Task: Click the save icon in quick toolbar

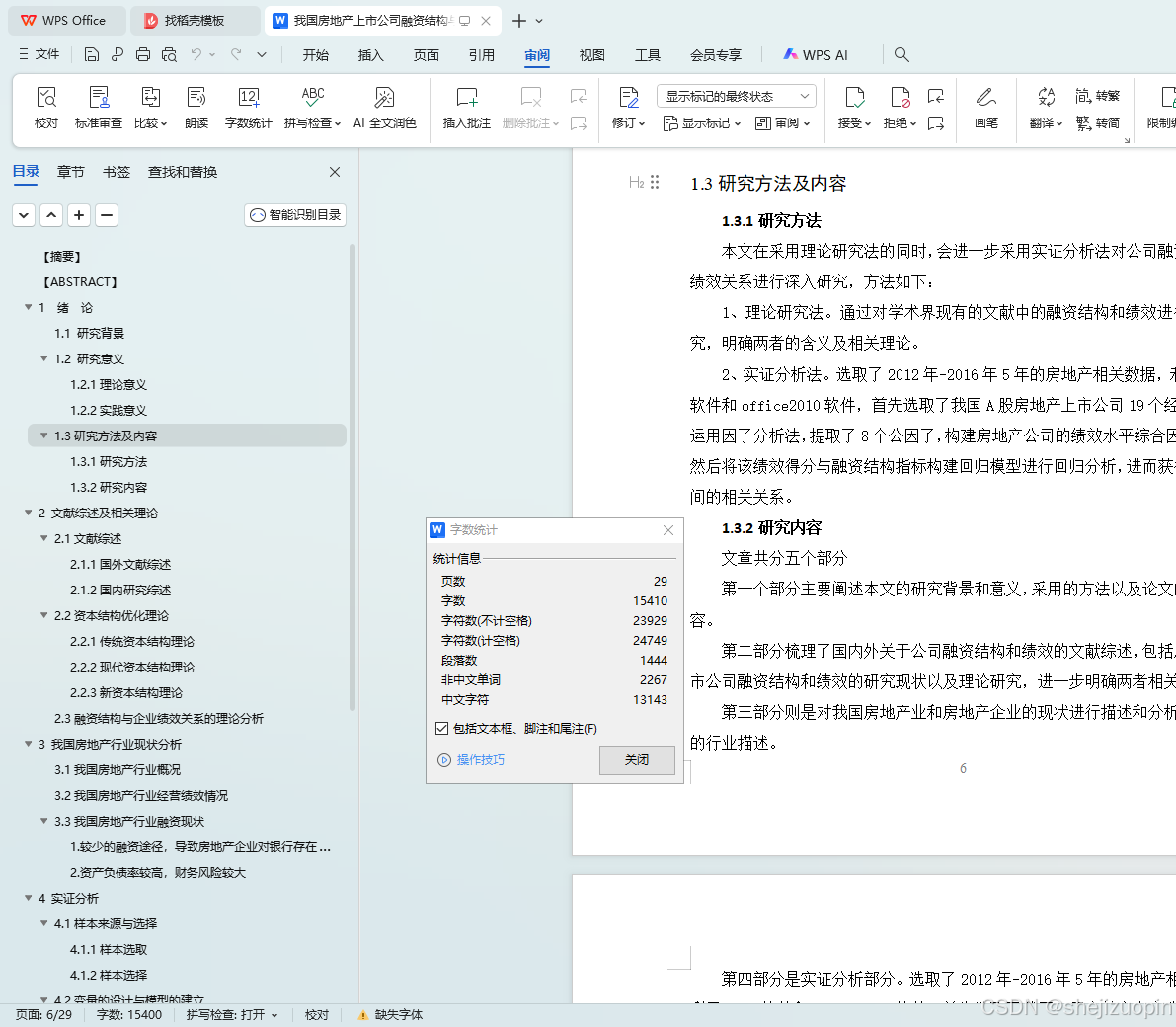Action: [x=92, y=54]
